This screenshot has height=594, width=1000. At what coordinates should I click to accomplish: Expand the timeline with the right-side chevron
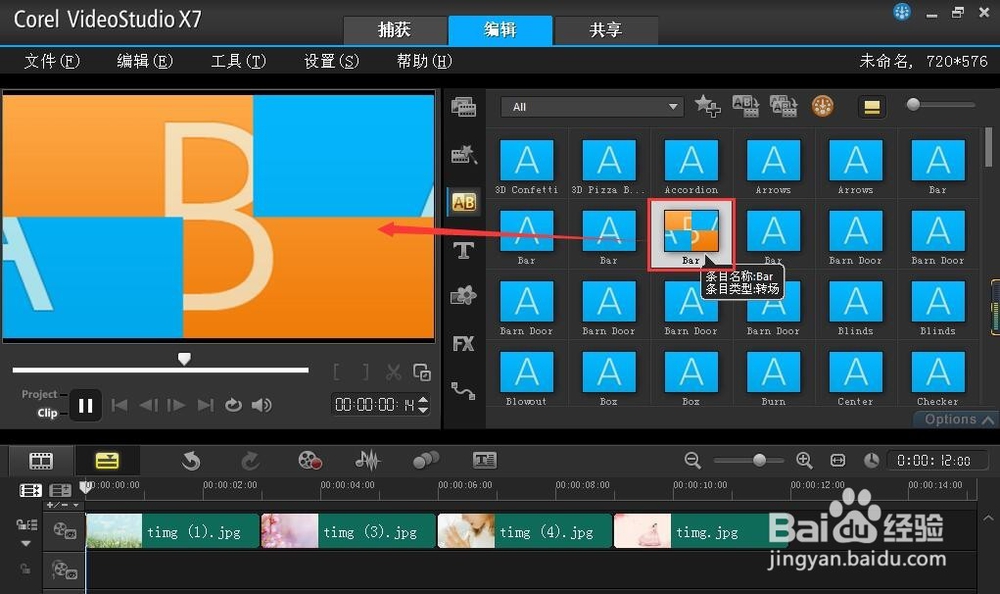[988, 518]
